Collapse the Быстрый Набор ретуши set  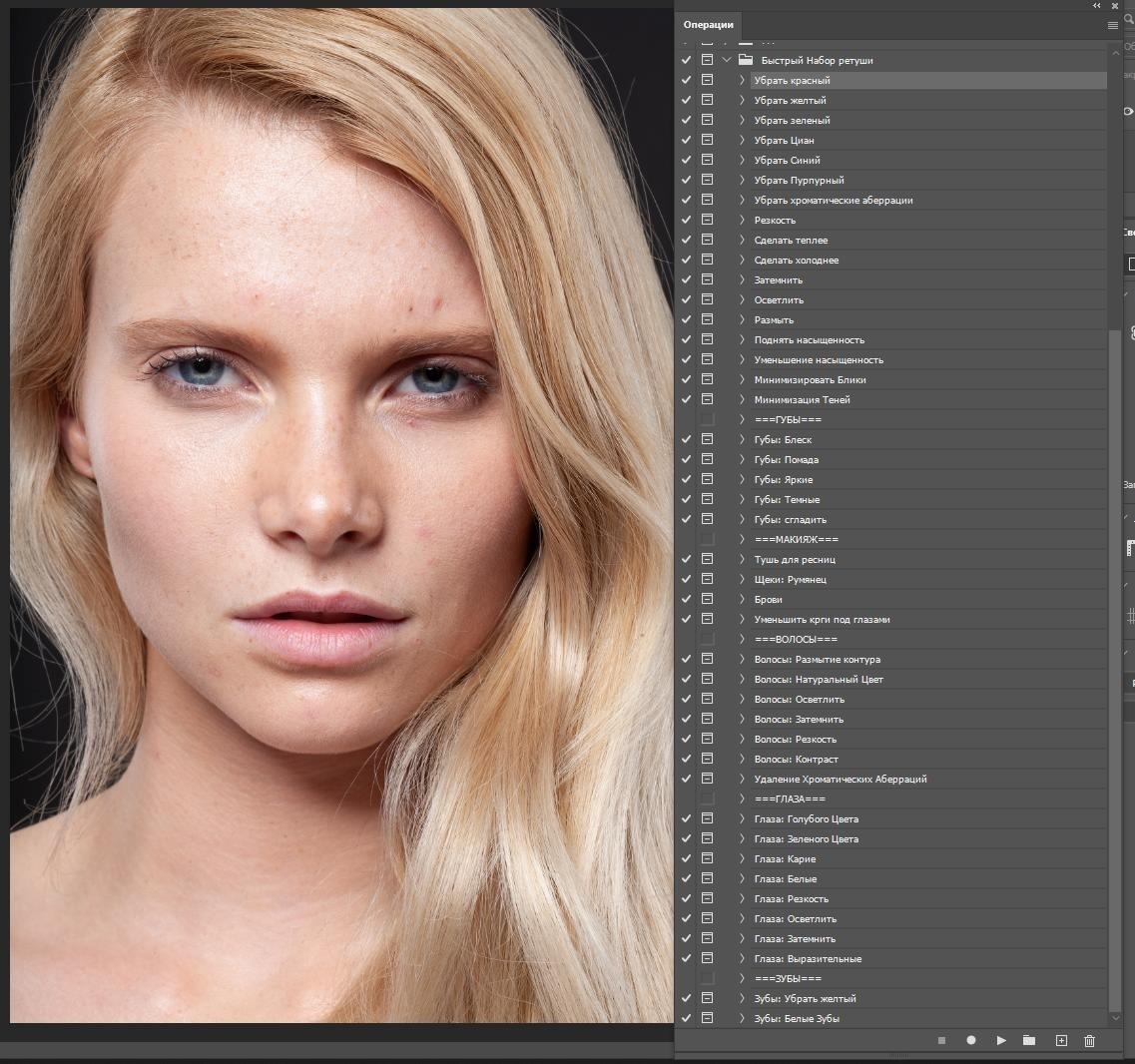727,60
